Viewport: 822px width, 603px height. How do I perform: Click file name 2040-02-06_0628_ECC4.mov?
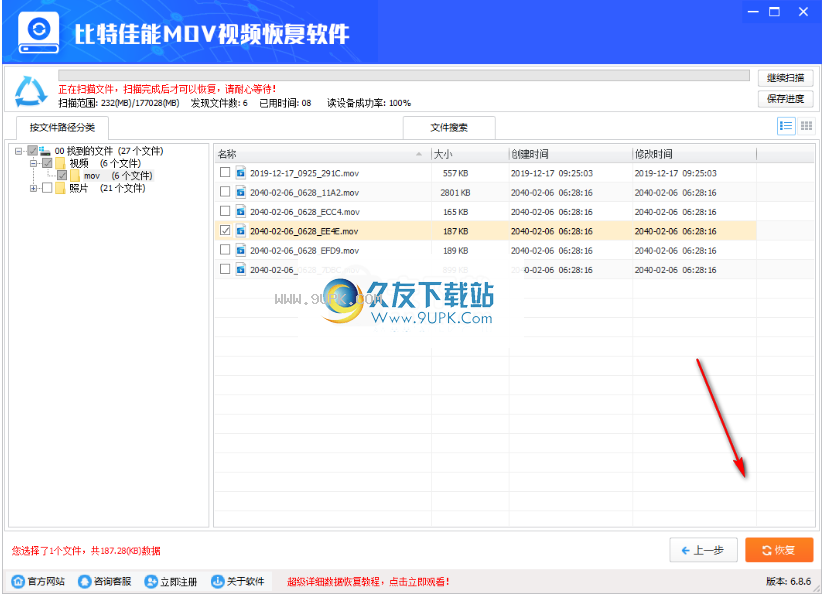point(305,212)
